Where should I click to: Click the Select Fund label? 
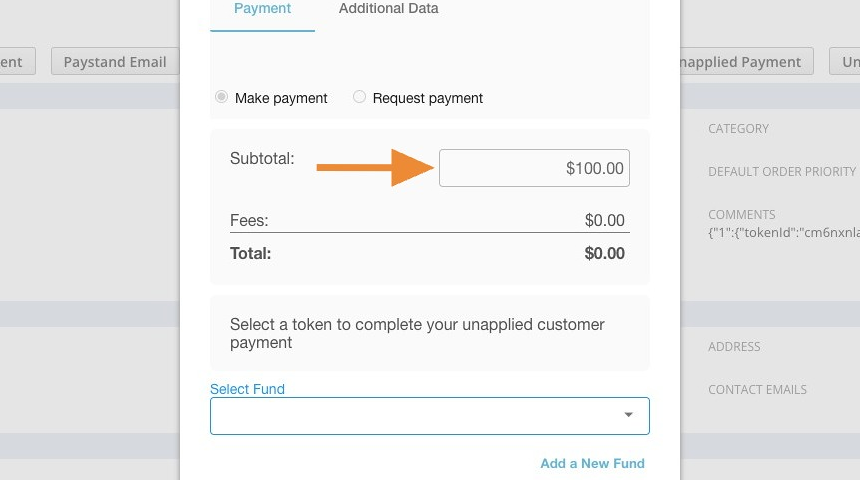tap(247, 389)
